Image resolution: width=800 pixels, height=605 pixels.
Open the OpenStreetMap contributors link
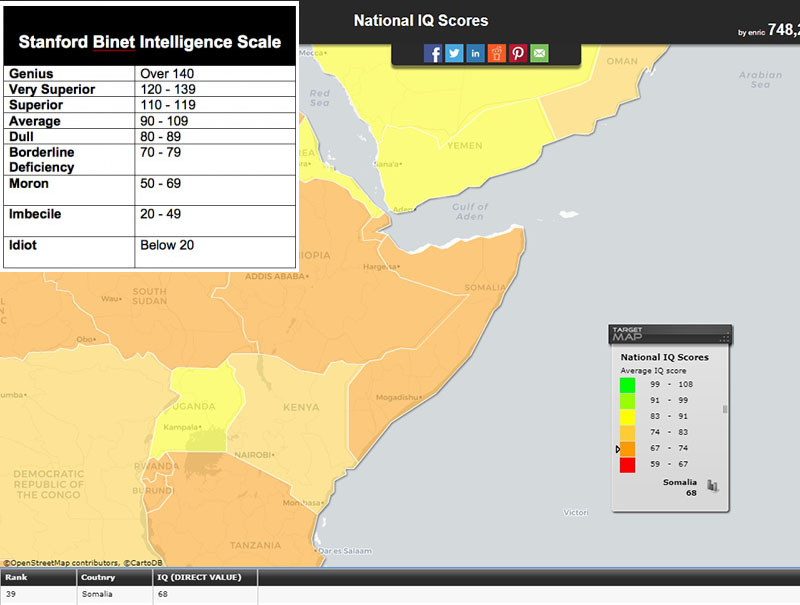tap(62, 563)
